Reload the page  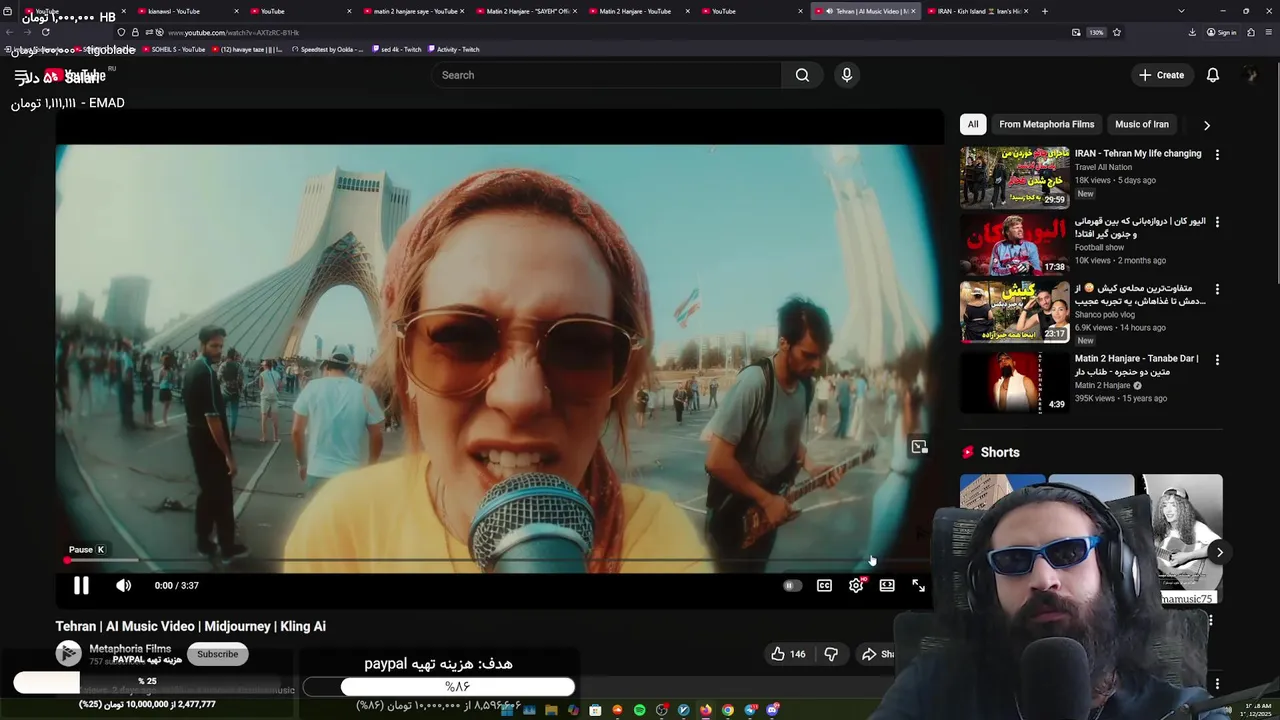click(x=45, y=32)
